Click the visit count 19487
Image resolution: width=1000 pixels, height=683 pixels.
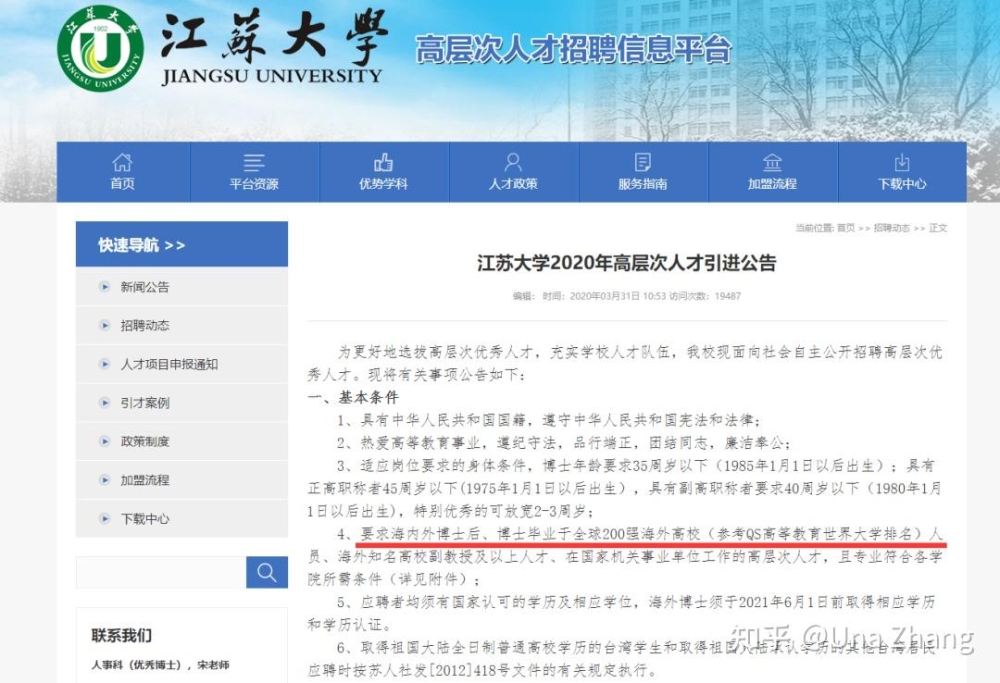tap(728, 296)
